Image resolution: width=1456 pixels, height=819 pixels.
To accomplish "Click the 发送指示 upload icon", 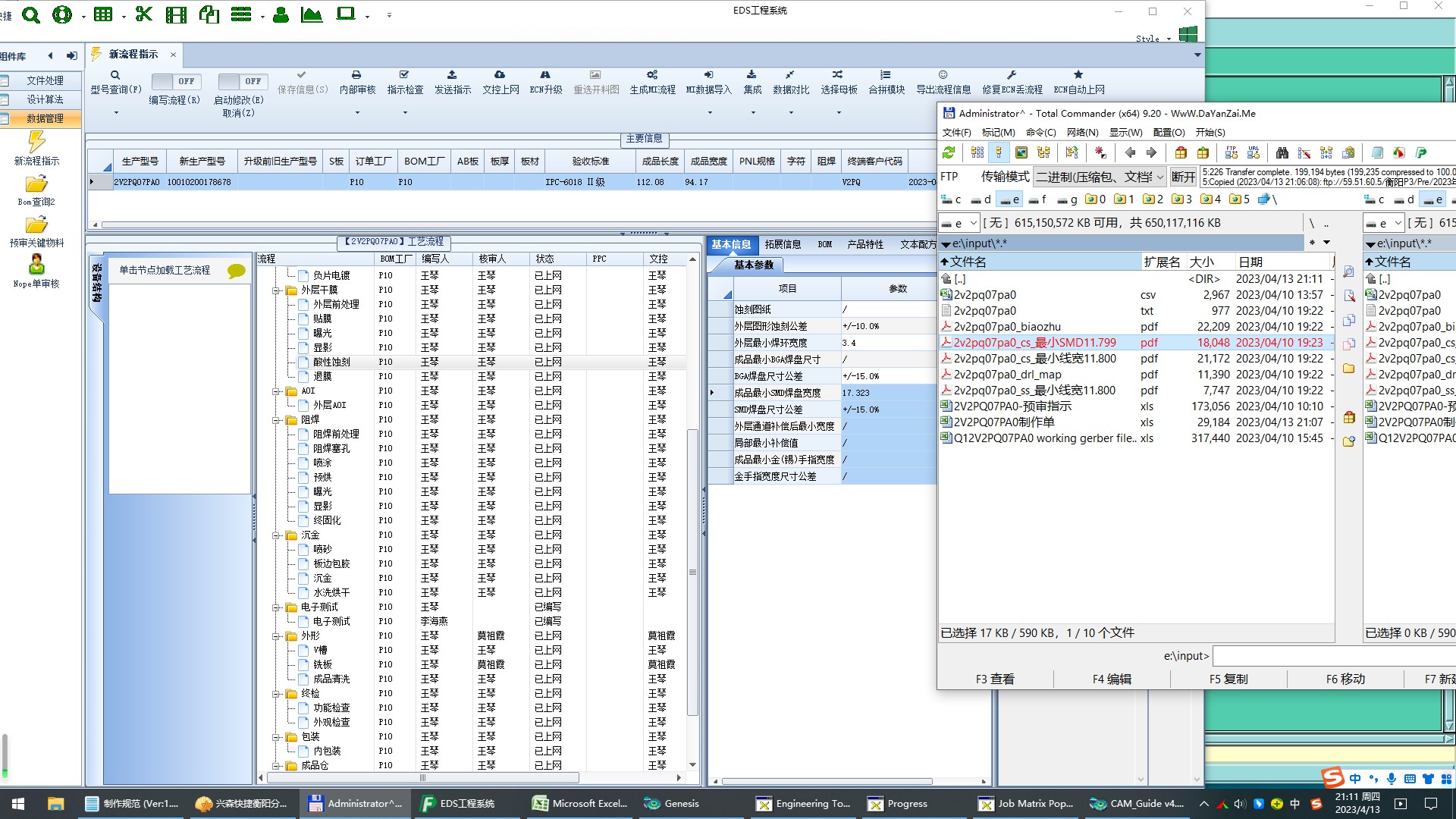I will tap(452, 75).
